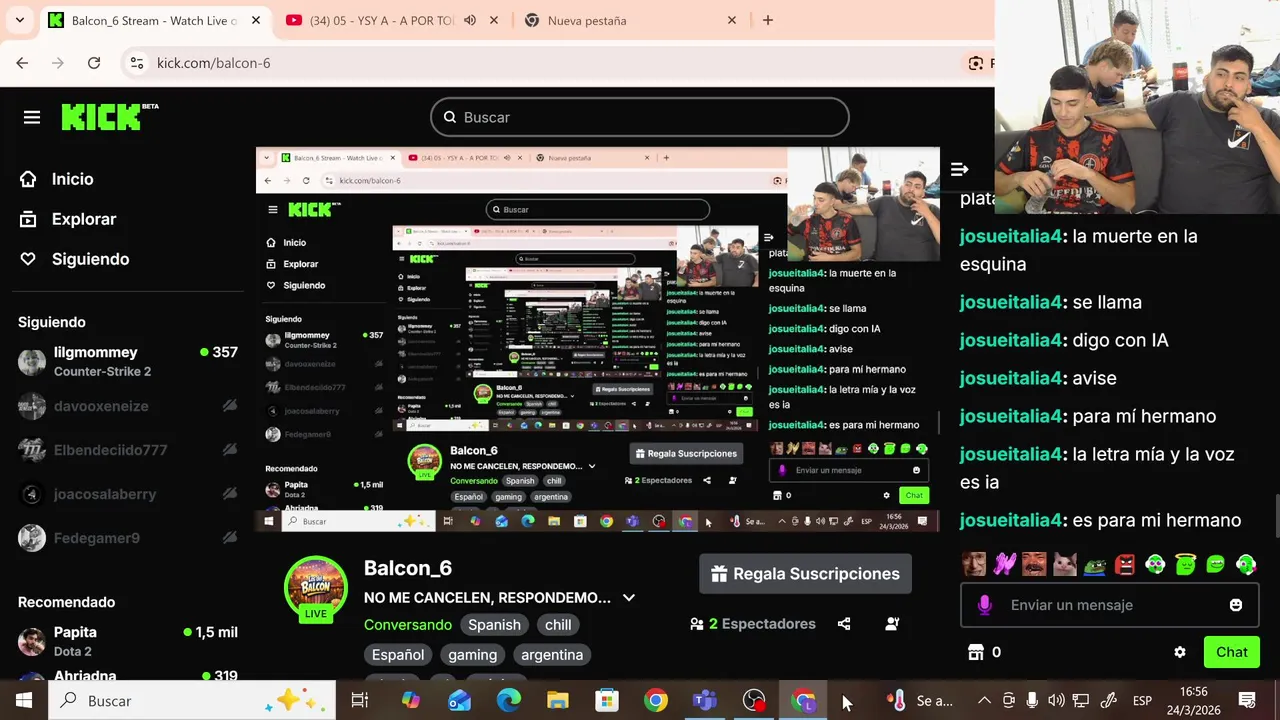Insert green headphones kiss emote

tap(1245, 564)
